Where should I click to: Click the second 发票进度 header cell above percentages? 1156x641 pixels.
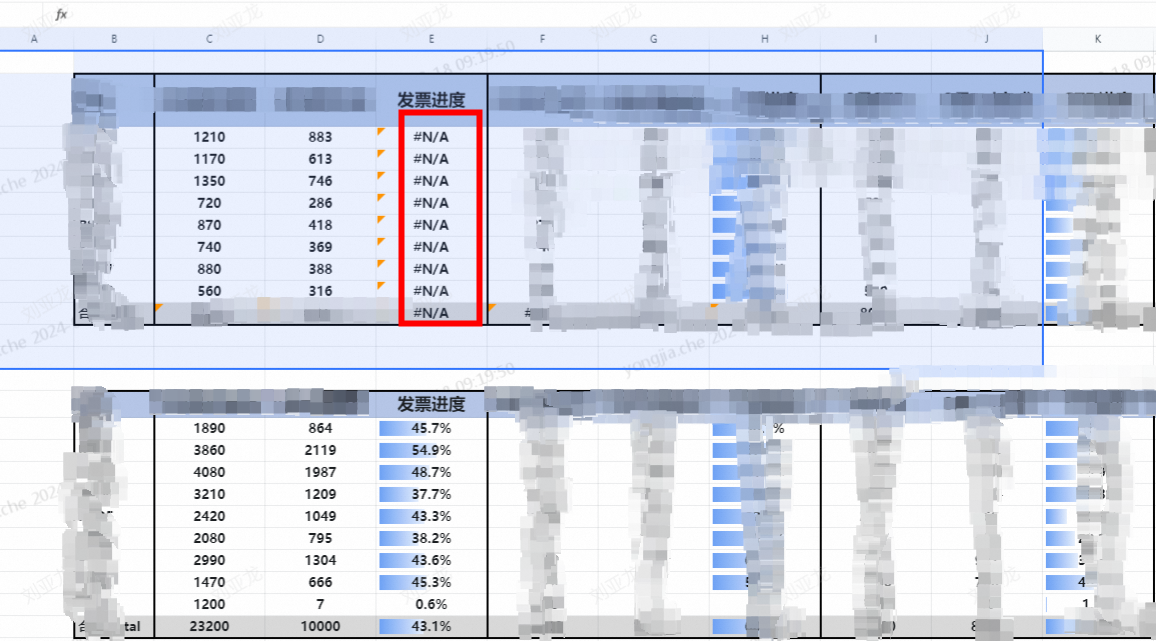coord(431,405)
